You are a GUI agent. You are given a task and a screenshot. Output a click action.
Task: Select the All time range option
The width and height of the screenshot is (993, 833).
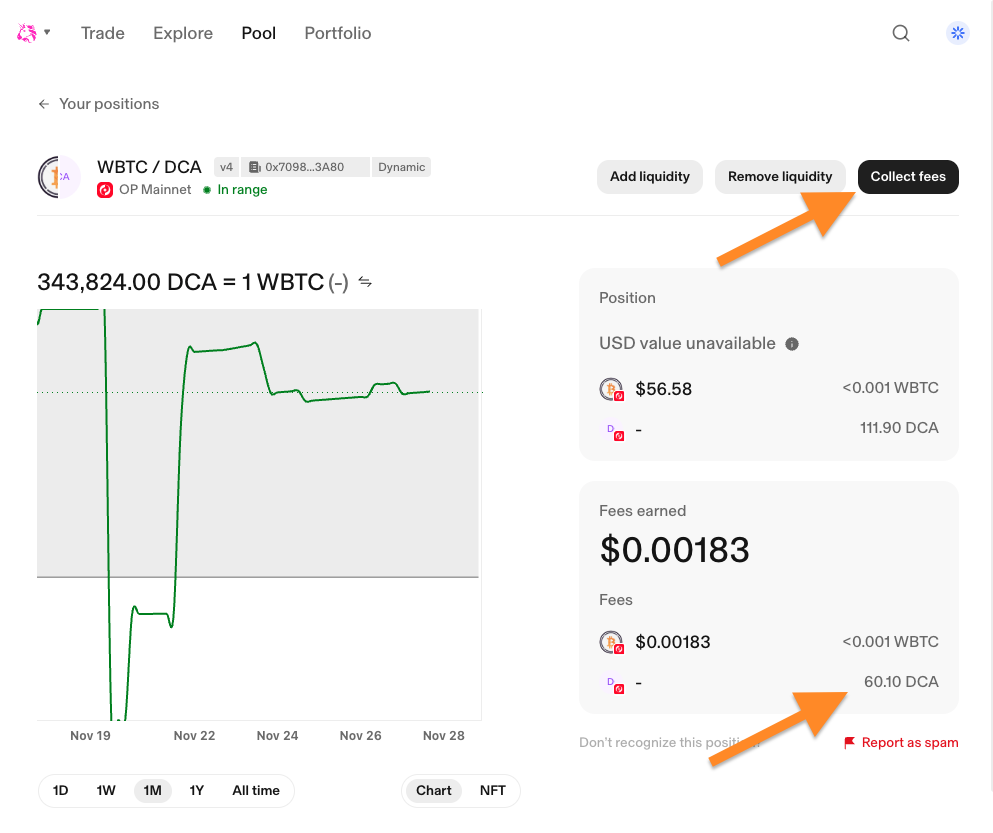click(256, 790)
